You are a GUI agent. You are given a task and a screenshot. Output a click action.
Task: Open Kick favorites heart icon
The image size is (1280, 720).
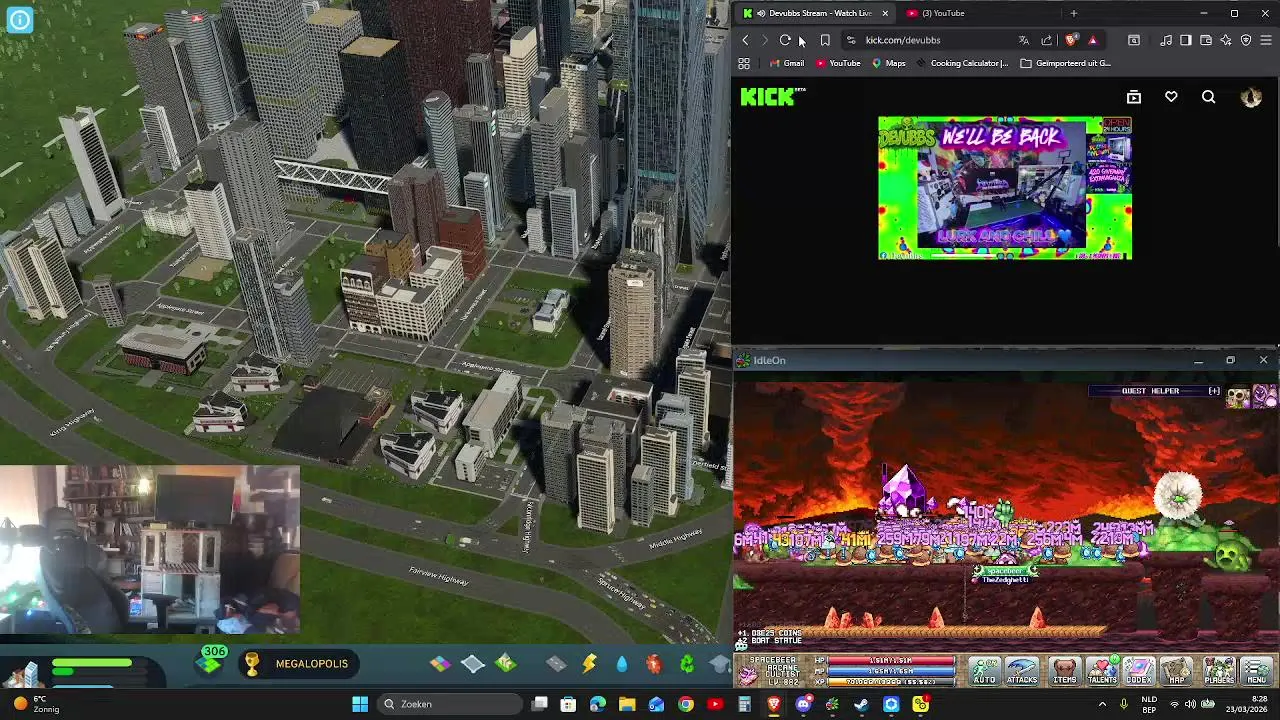1171,97
